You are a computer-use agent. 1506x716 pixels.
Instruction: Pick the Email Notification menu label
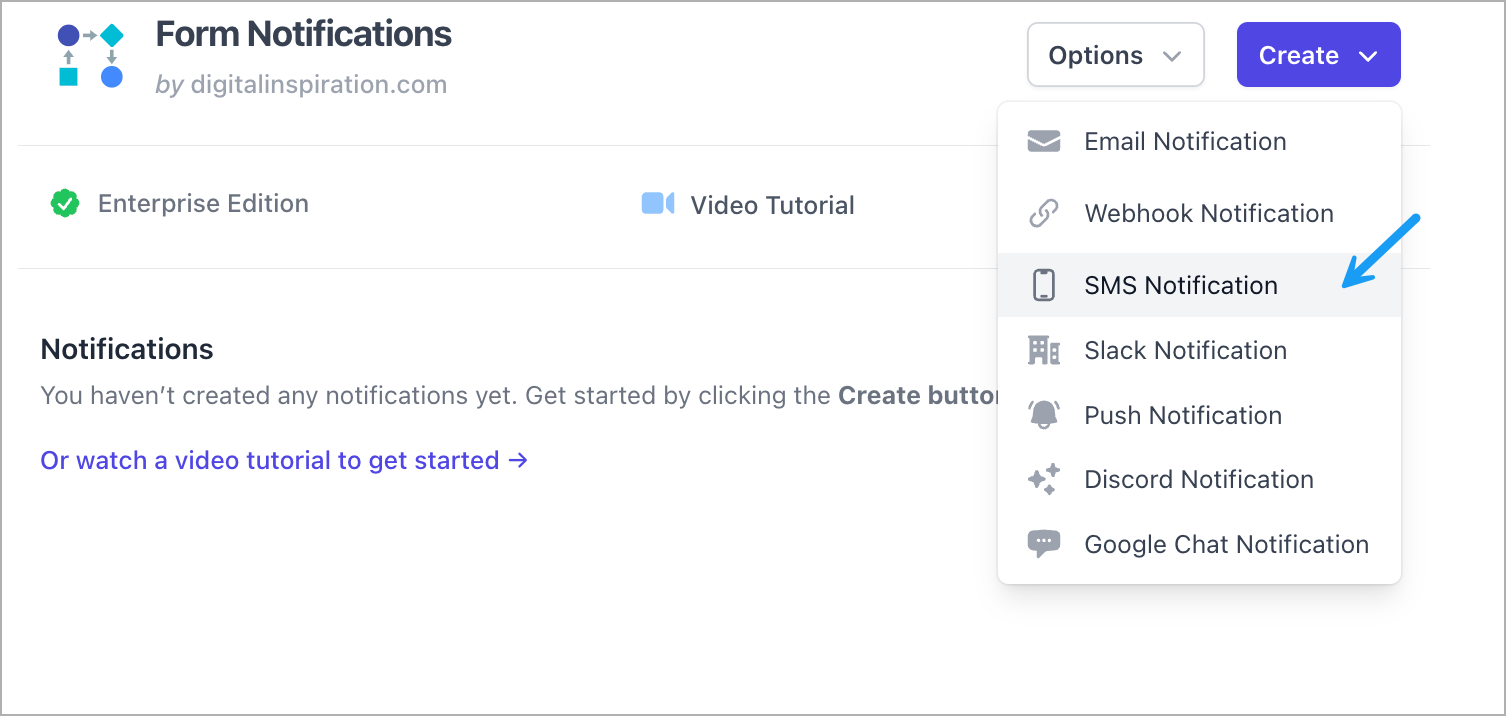[x=1185, y=142]
